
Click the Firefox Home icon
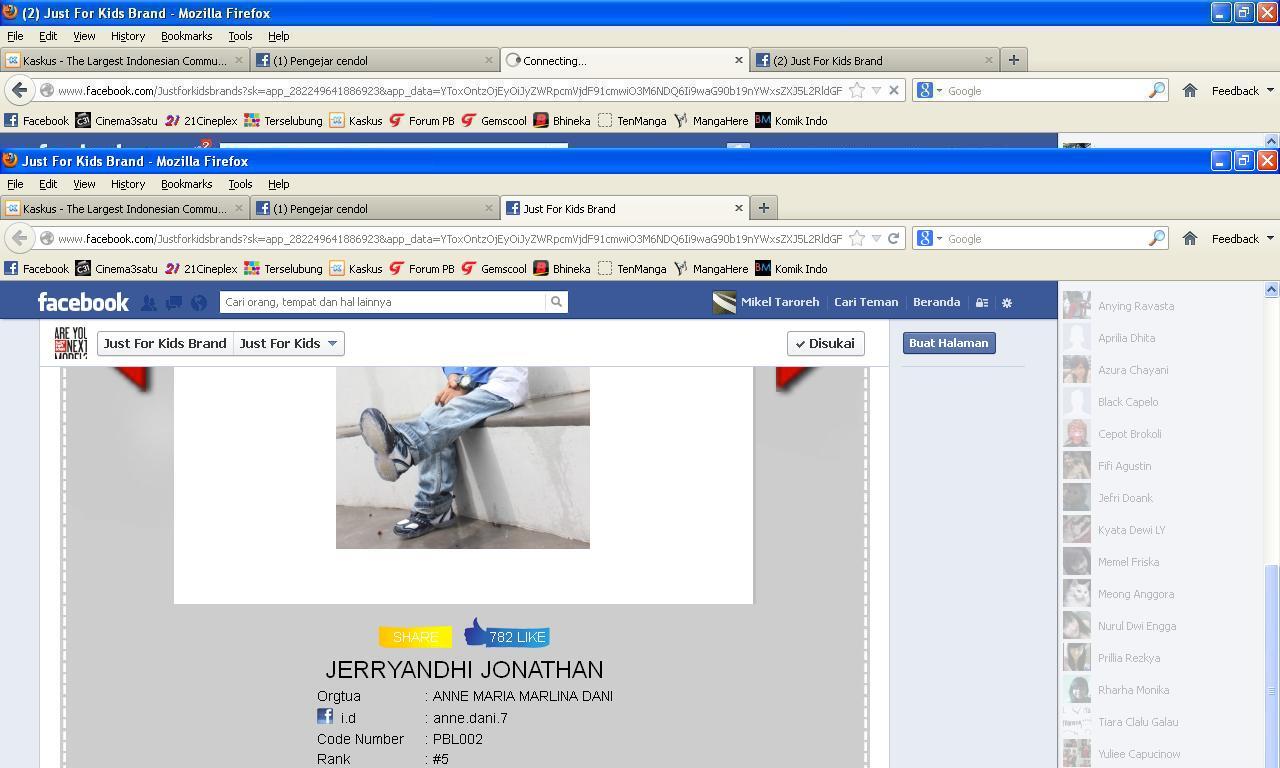pos(1189,239)
